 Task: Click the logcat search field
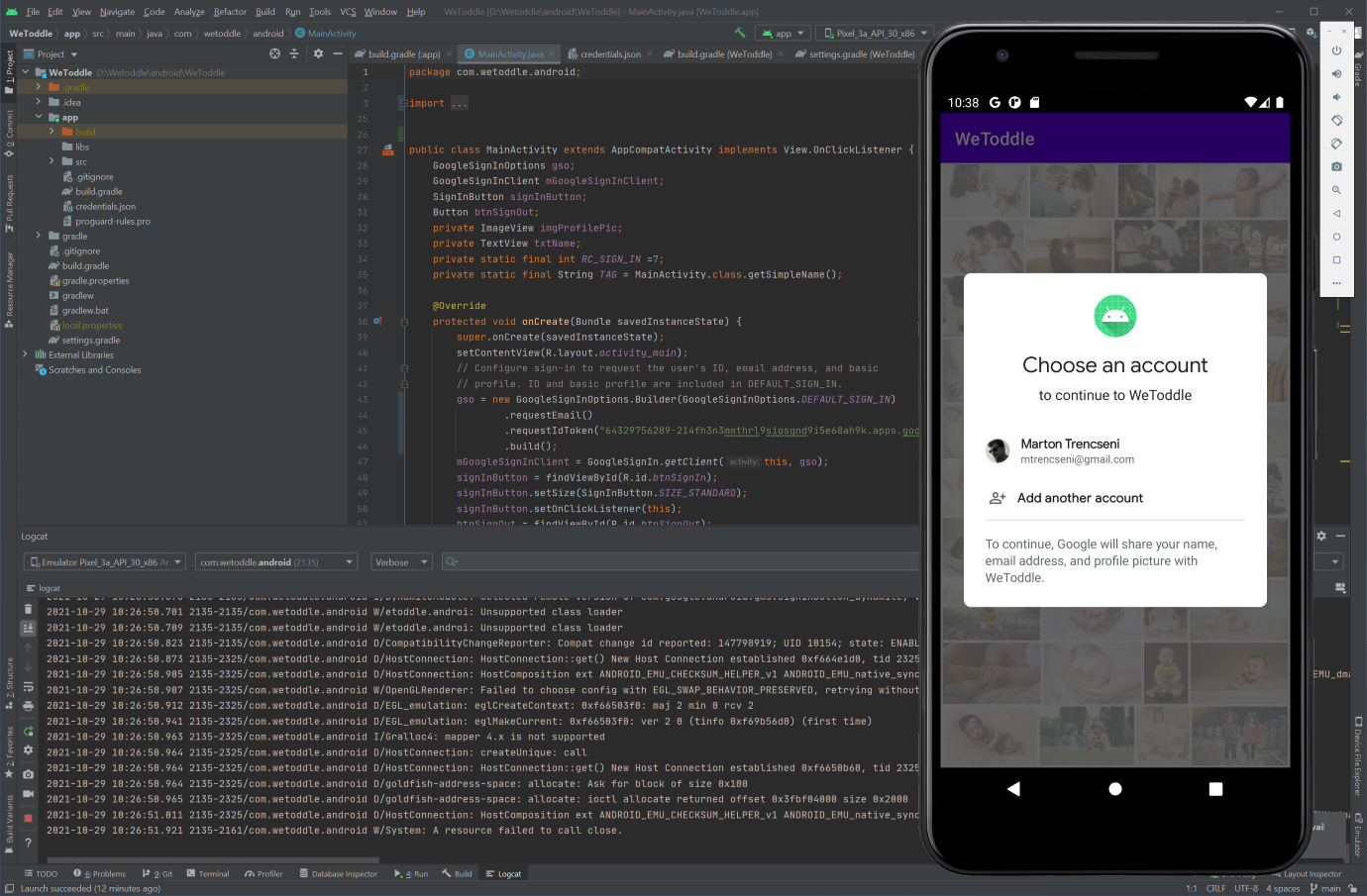tap(679, 562)
